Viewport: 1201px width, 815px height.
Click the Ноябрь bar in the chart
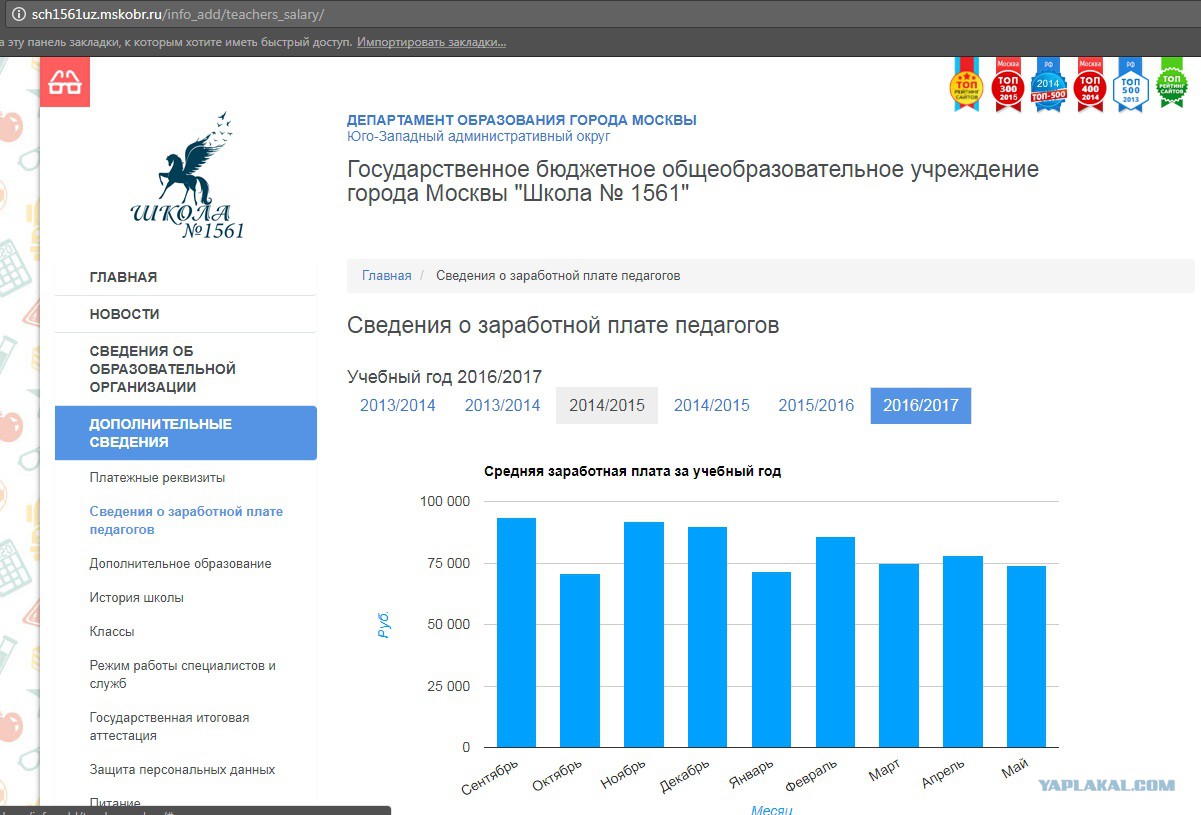[x=644, y=634]
